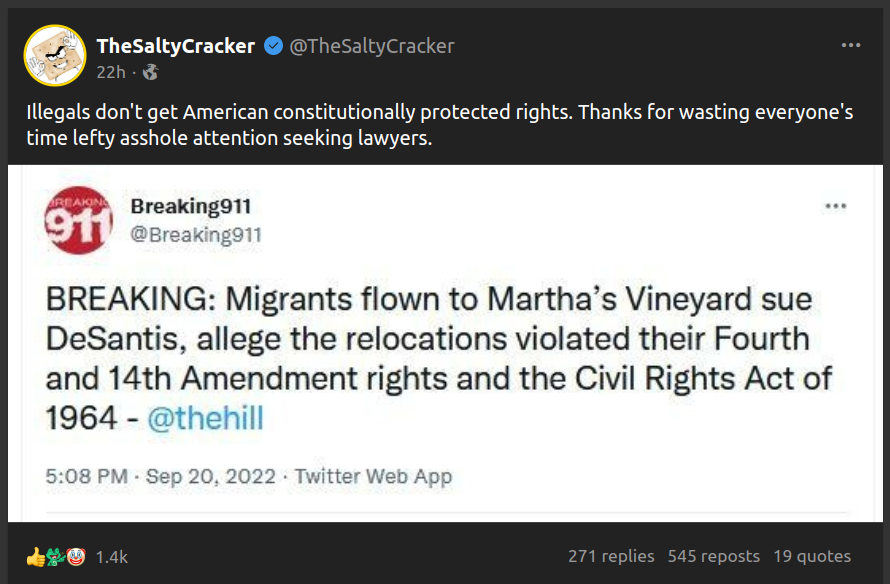
Task: Open the post's more options menu
Action: pyautogui.click(x=850, y=46)
